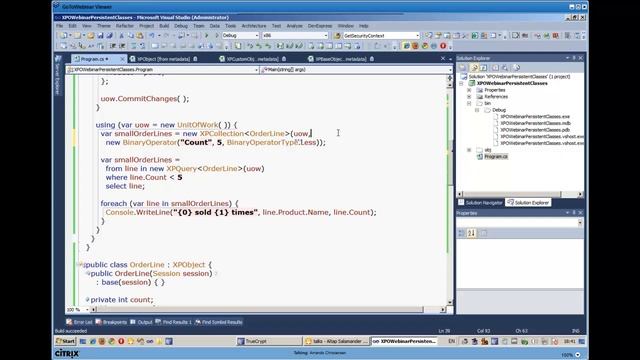Click Solution Explorer Properties toolbar icon
Viewport: 640px width, 360px height.
(x=463, y=68)
